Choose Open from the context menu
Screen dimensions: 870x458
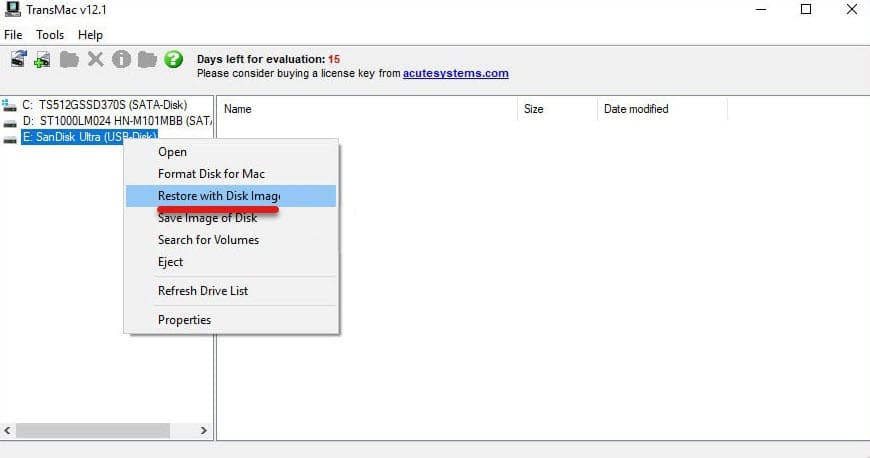(x=231, y=152)
